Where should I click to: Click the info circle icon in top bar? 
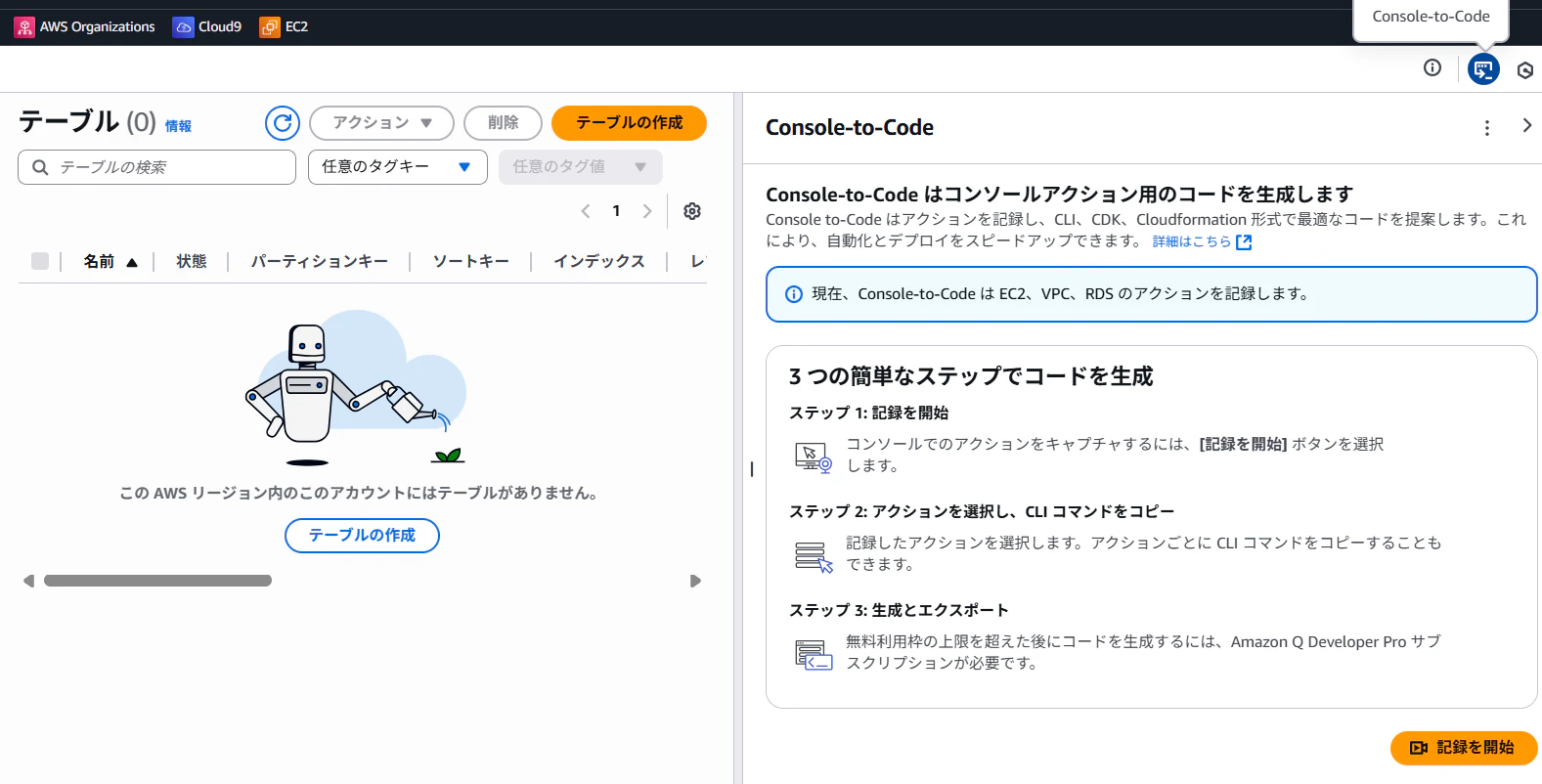pos(1432,67)
